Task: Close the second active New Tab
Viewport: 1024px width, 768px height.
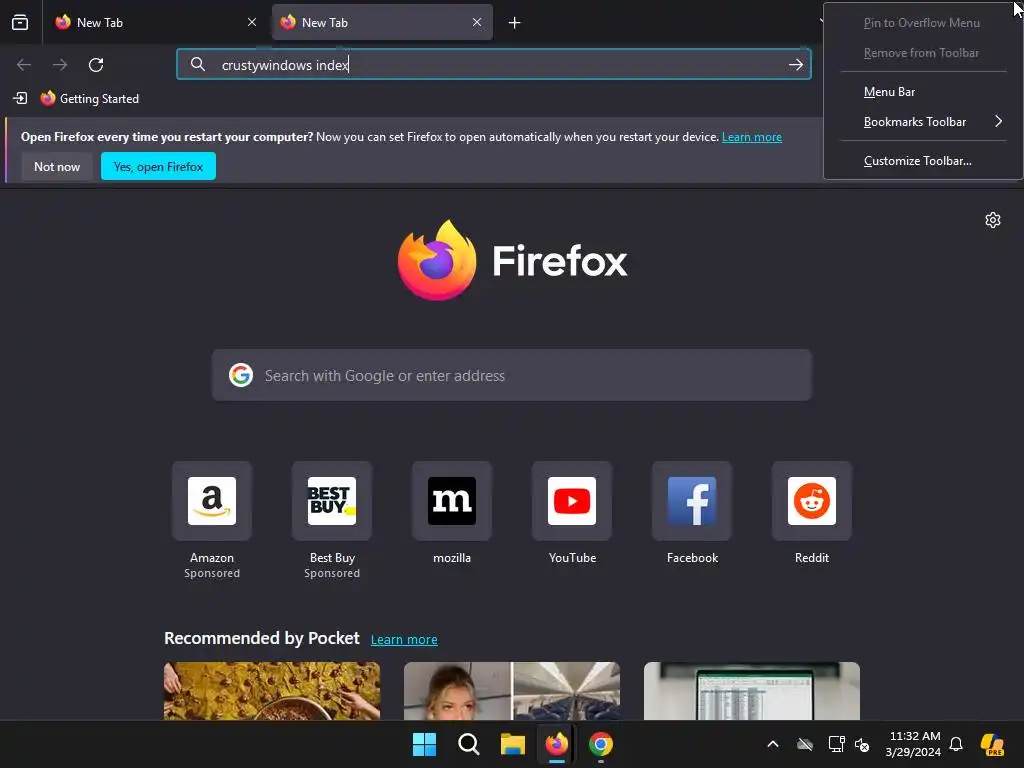Action: tap(477, 22)
